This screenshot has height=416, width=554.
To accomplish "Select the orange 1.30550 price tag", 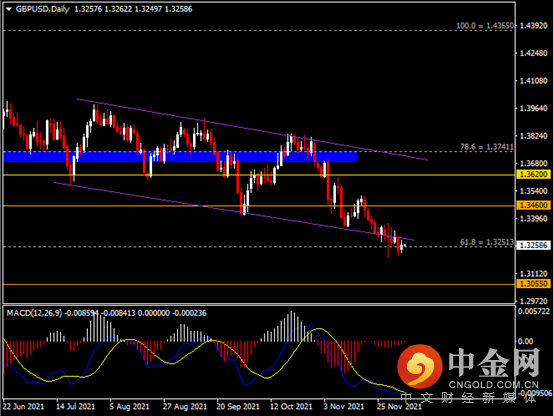I will point(533,283).
